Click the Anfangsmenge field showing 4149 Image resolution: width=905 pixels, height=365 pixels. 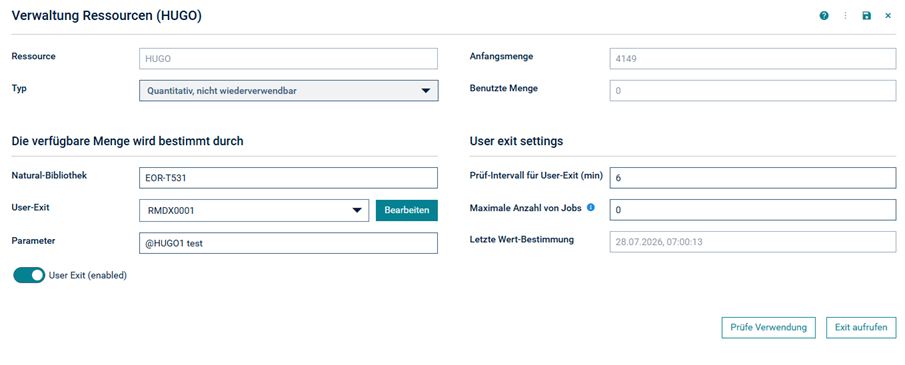pos(753,58)
